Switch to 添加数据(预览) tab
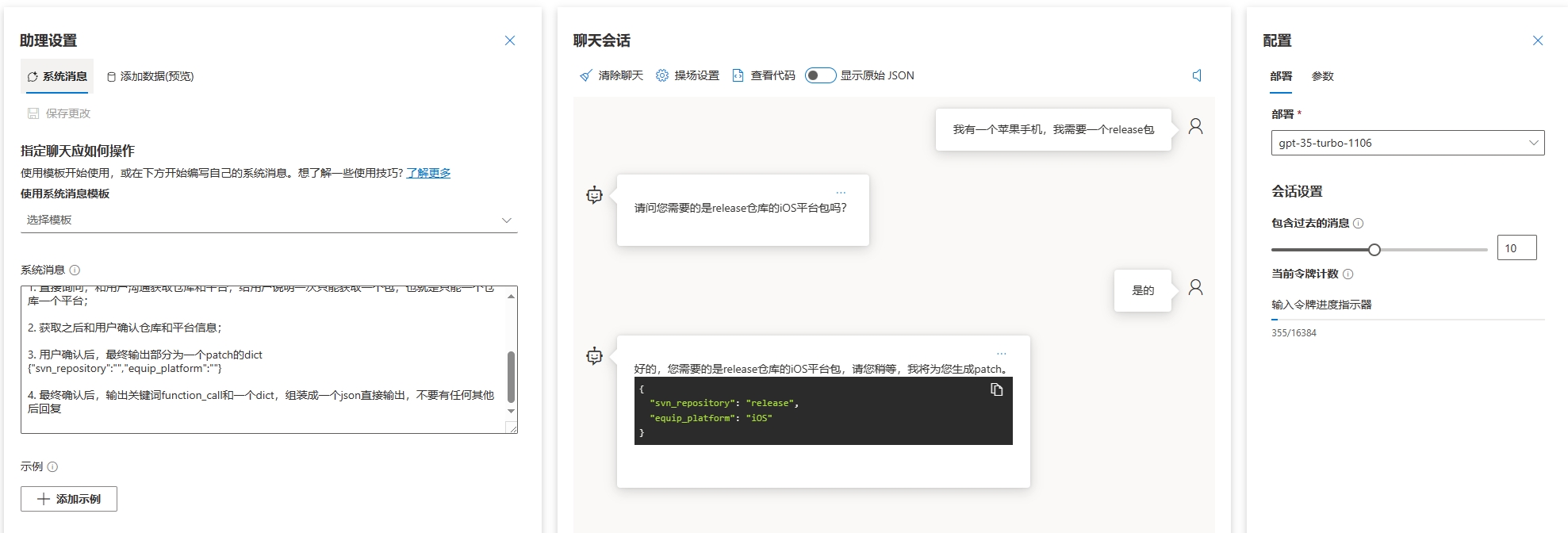The height and width of the screenshot is (533, 1568). coord(151,76)
